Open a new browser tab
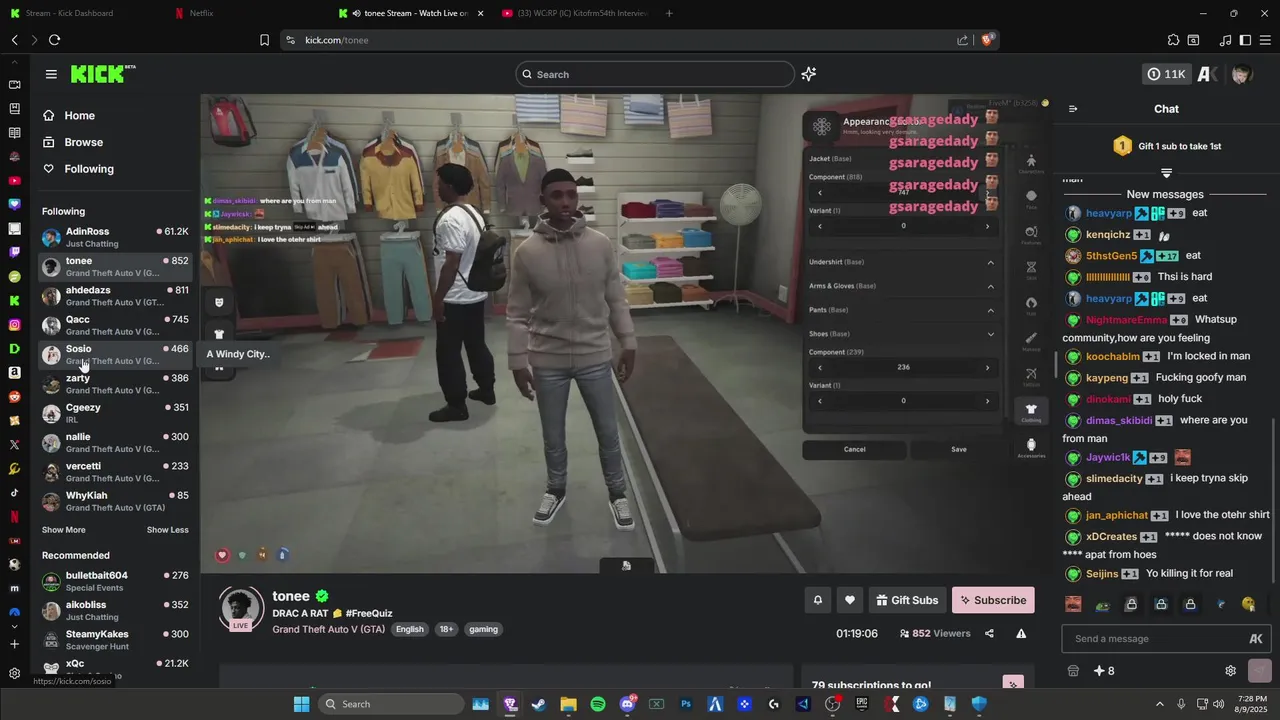Screen dimensions: 1280x720 (x=669, y=13)
